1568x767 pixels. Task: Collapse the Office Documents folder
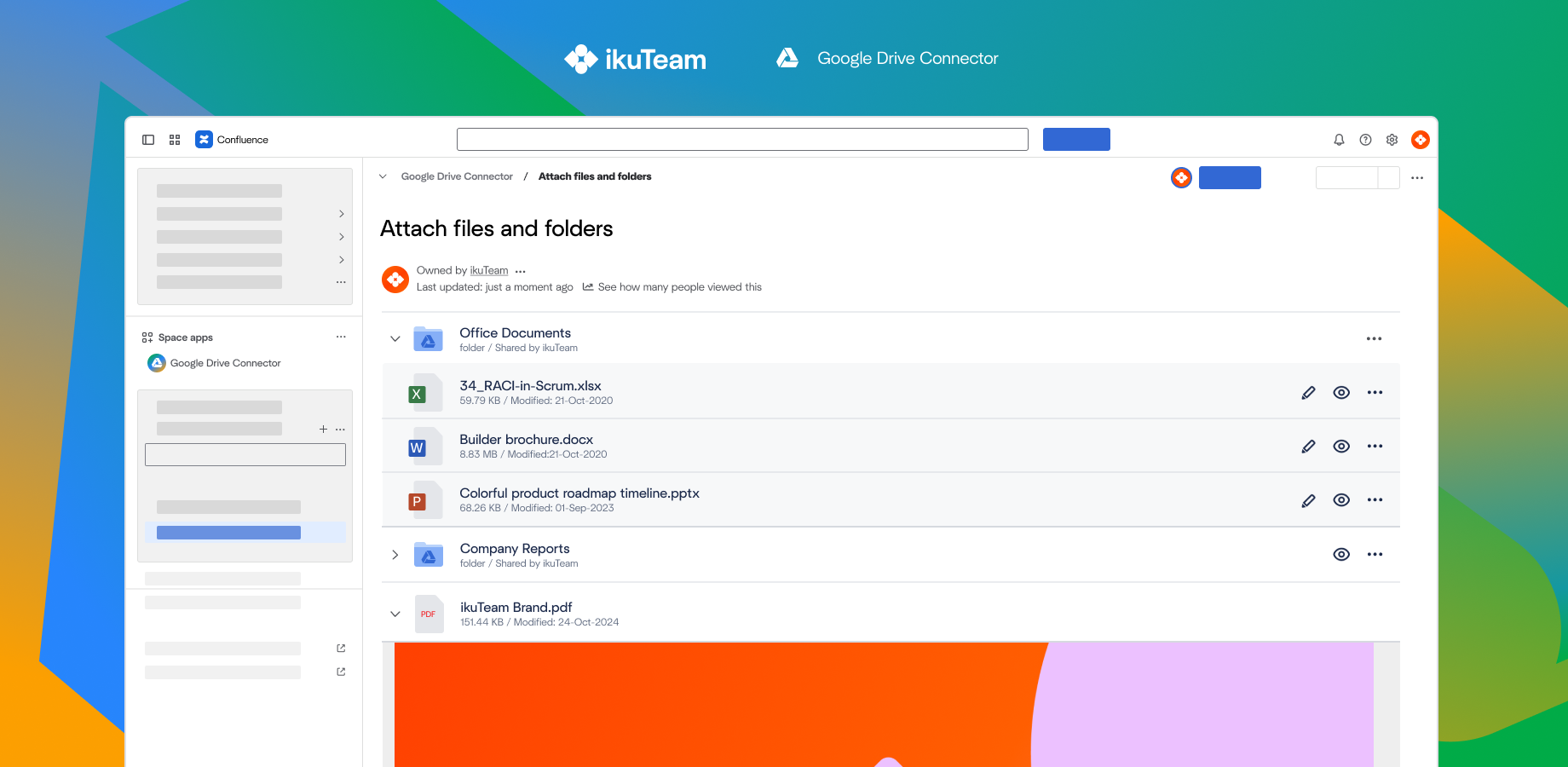[395, 338]
